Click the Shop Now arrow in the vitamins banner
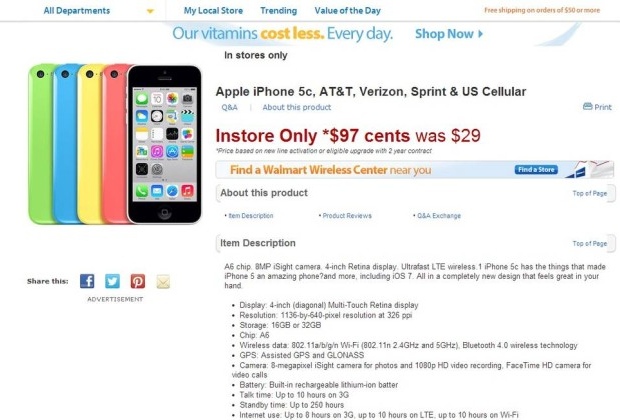620x420 pixels. pyautogui.click(x=480, y=34)
